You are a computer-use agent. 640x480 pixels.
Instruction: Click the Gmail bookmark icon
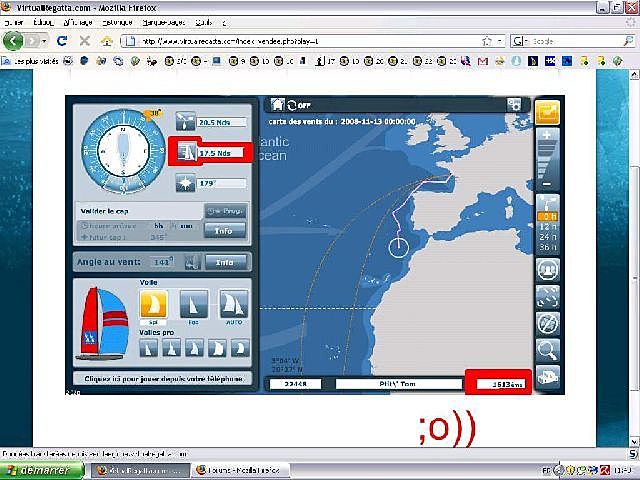(483, 61)
